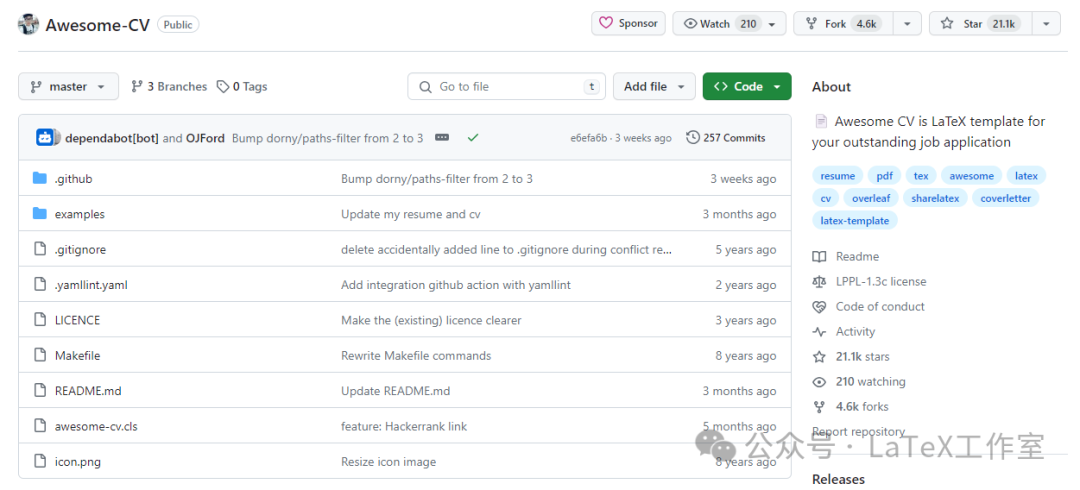Select the latex-template topic tag
1080x490 pixels.
click(855, 221)
